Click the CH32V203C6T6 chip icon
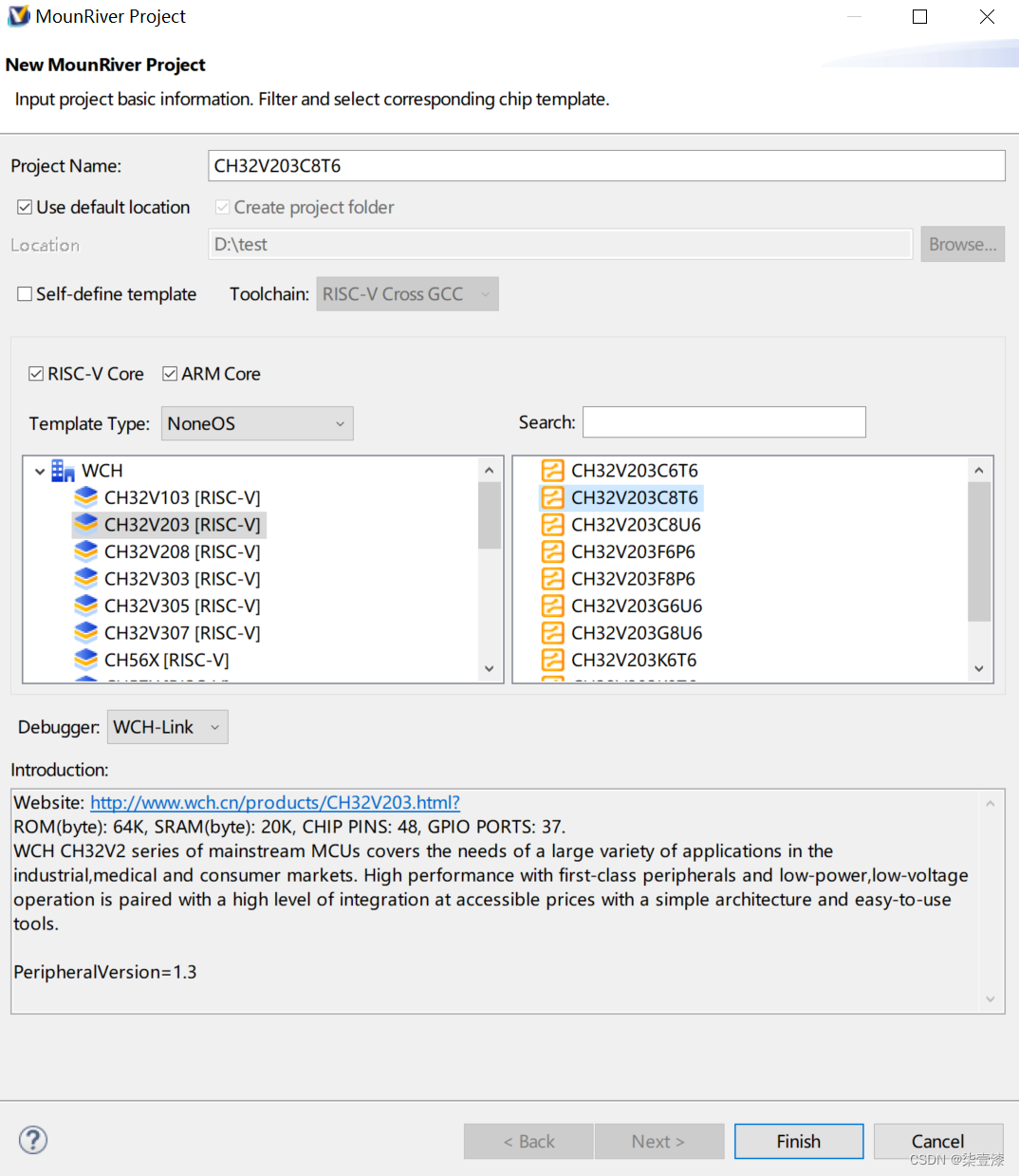This screenshot has width=1019, height=1176. pos(553,471)
